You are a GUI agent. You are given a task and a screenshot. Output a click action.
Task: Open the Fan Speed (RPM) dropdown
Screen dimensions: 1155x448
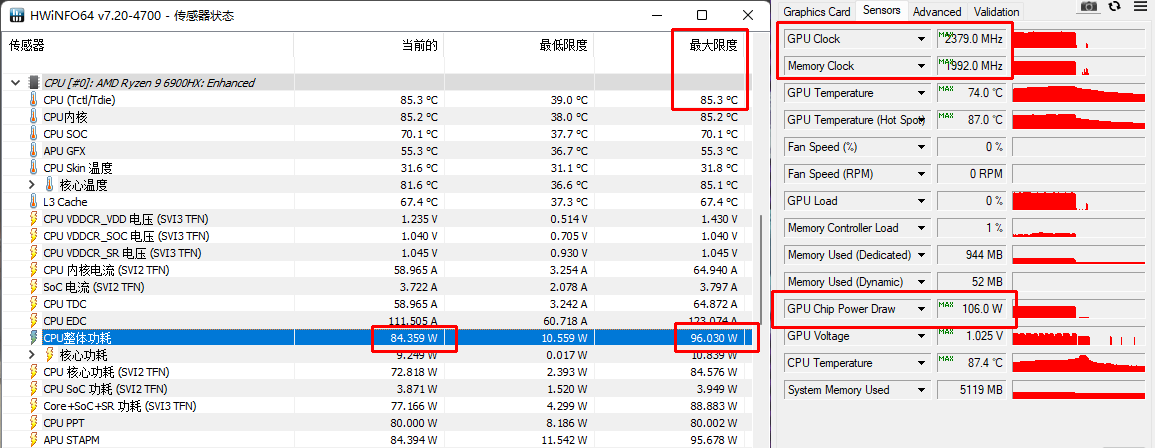(921, 174)
